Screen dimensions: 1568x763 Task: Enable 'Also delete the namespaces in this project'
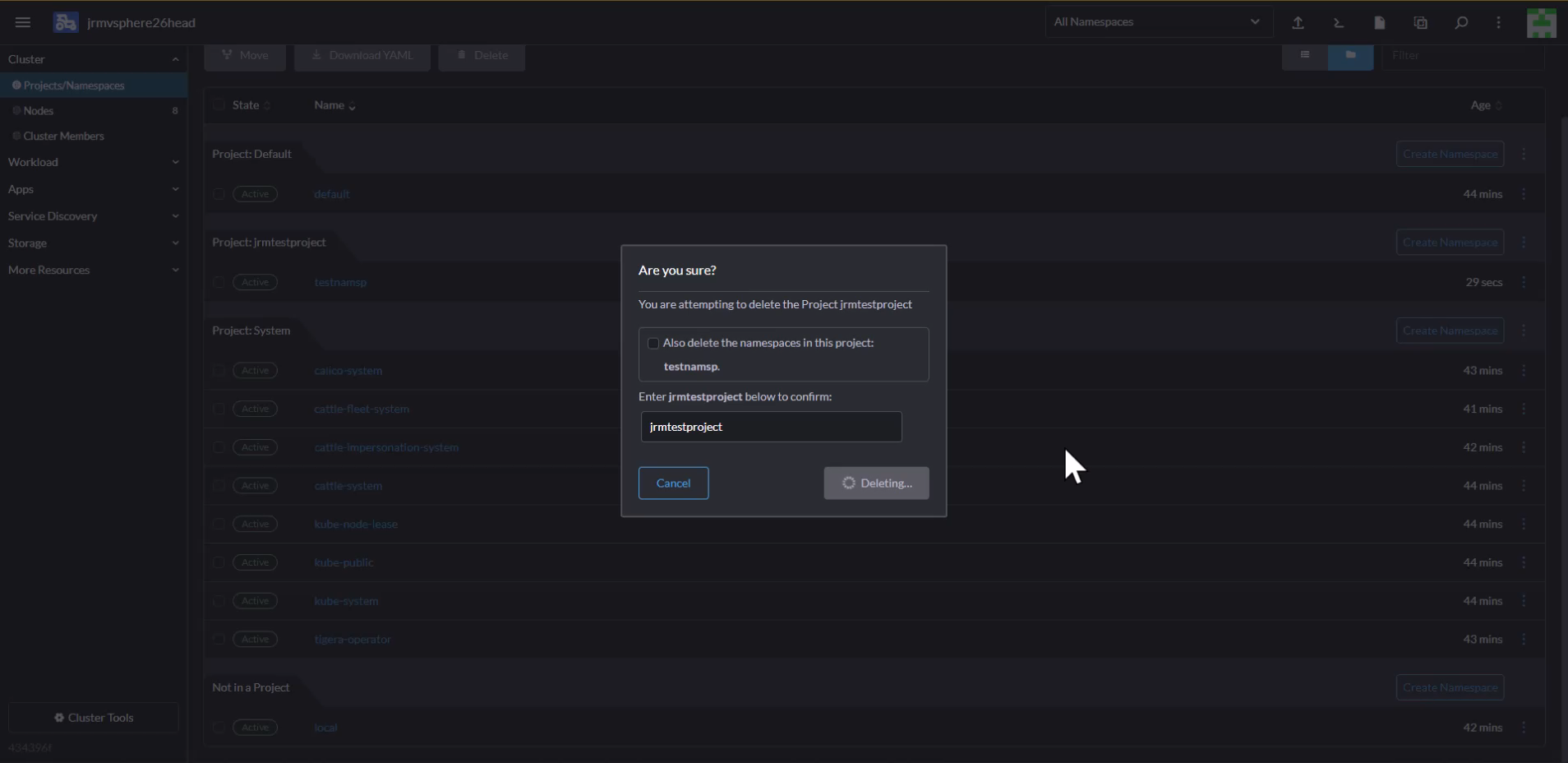653,344
